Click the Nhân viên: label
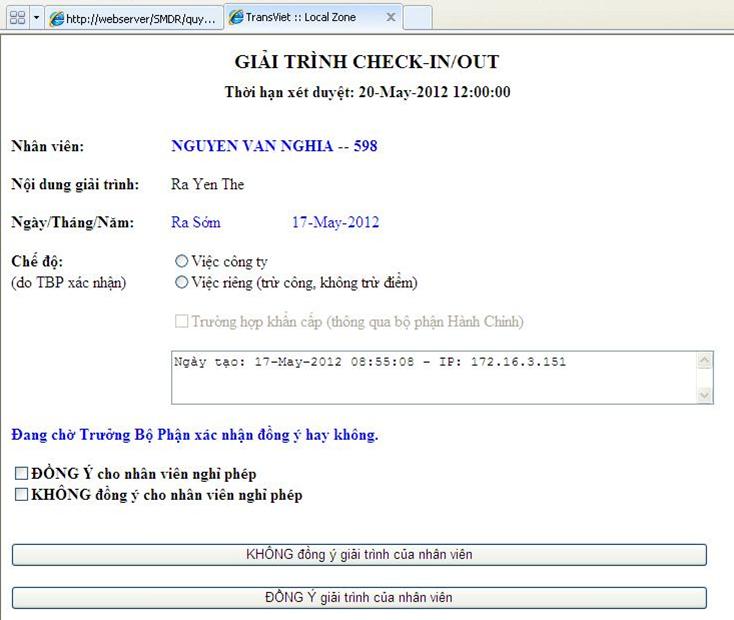734x620 pixels. [x=48, y=146]
